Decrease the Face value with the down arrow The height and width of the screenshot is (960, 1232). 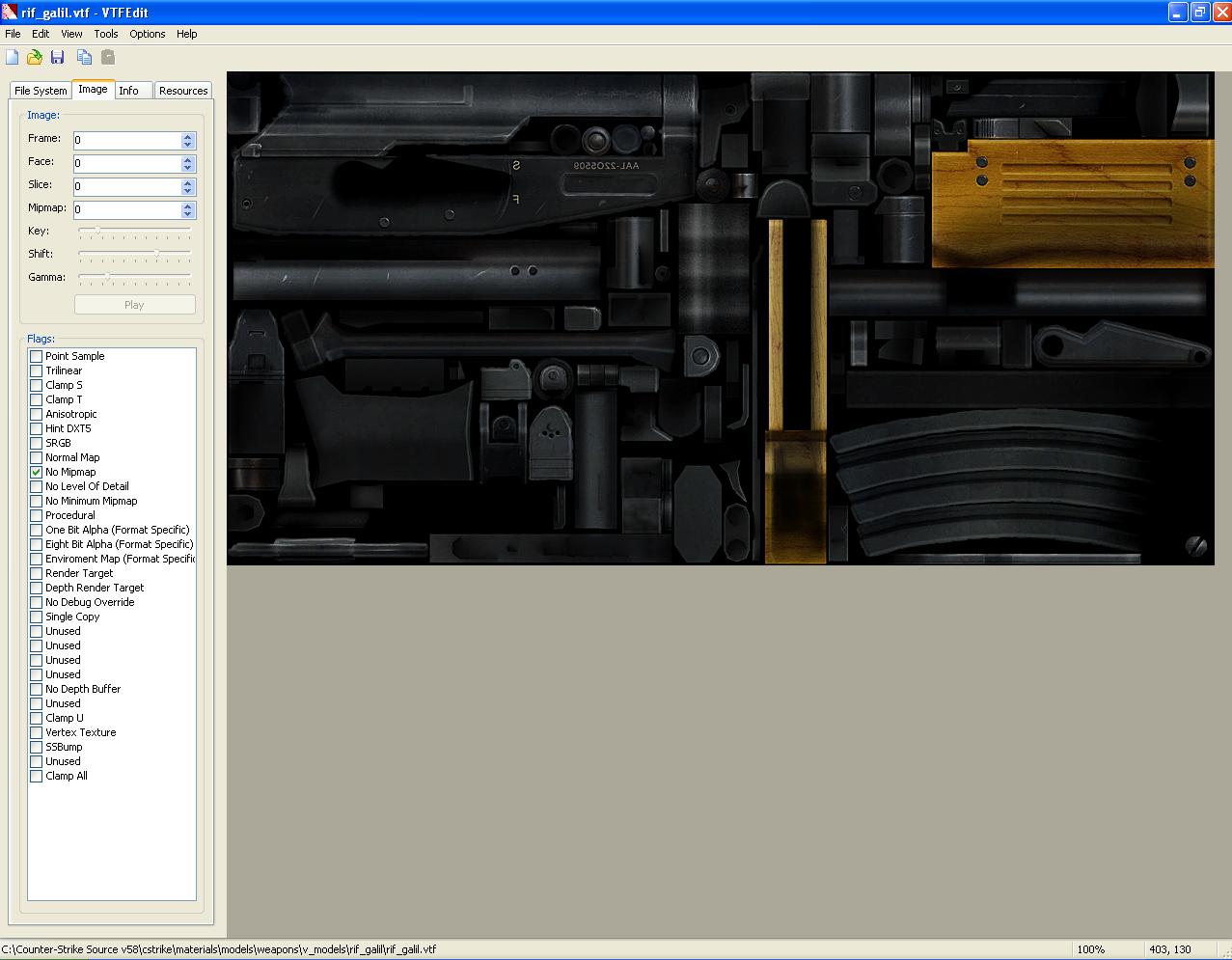point(188,168)
